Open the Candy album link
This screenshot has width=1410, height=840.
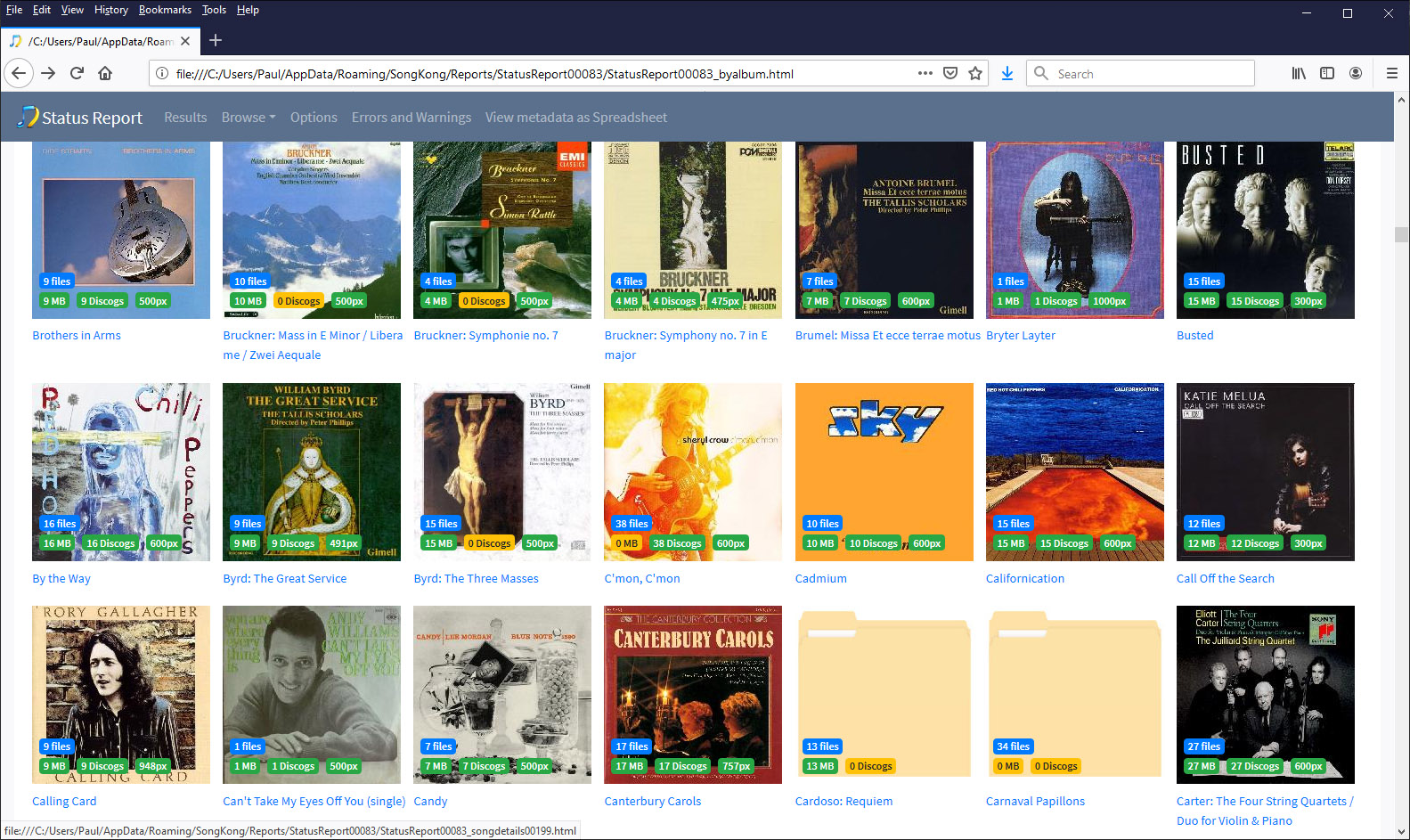coord(431,802)
